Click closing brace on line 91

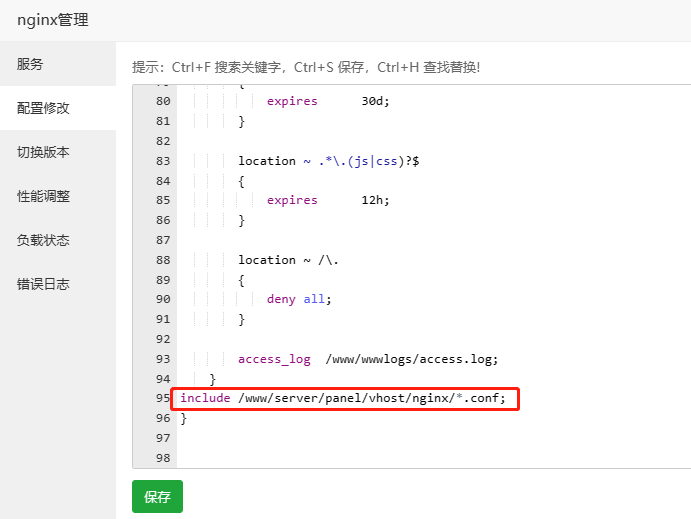coord(241,319)
